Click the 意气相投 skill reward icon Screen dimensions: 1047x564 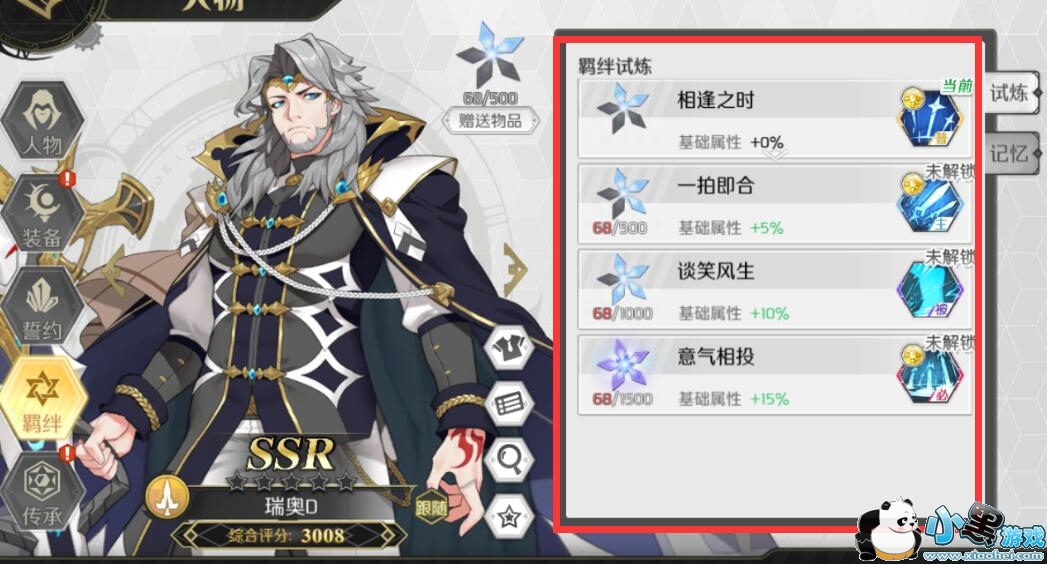click(930, 375)
